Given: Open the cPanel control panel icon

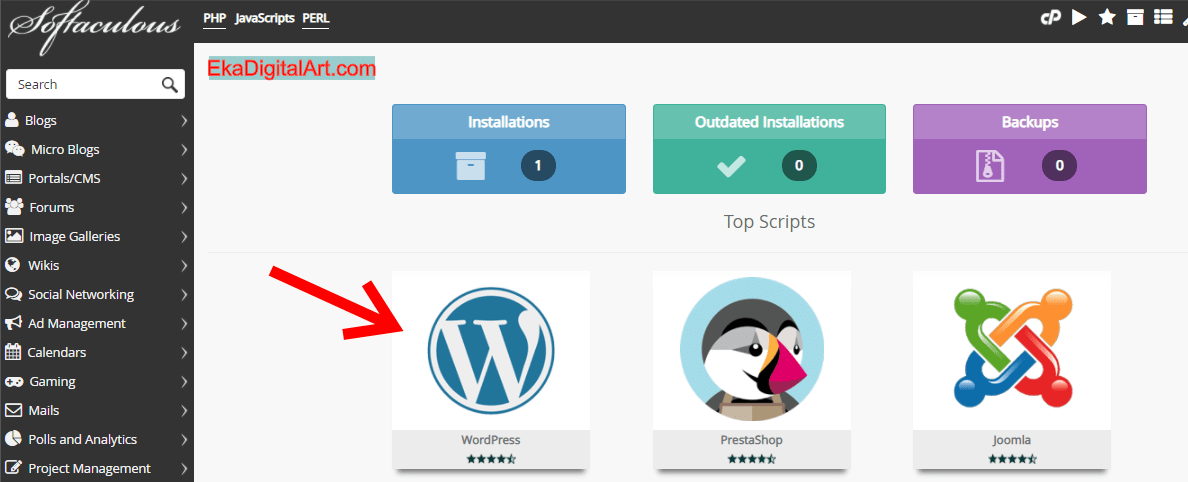Looking at the screenshot, I should pos(1050,18).
